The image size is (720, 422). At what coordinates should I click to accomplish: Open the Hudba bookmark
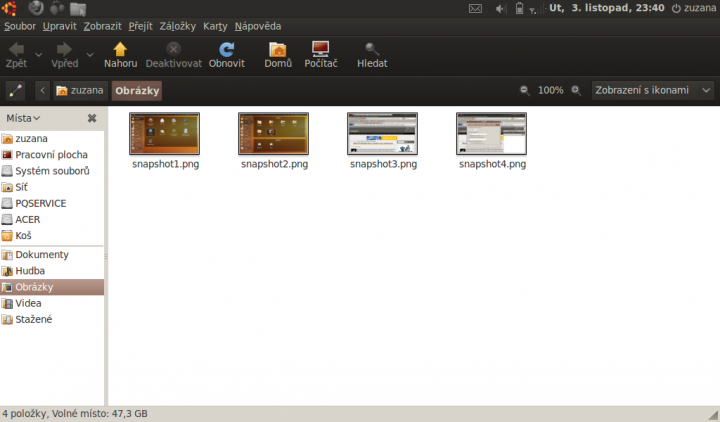click(52, 271)
